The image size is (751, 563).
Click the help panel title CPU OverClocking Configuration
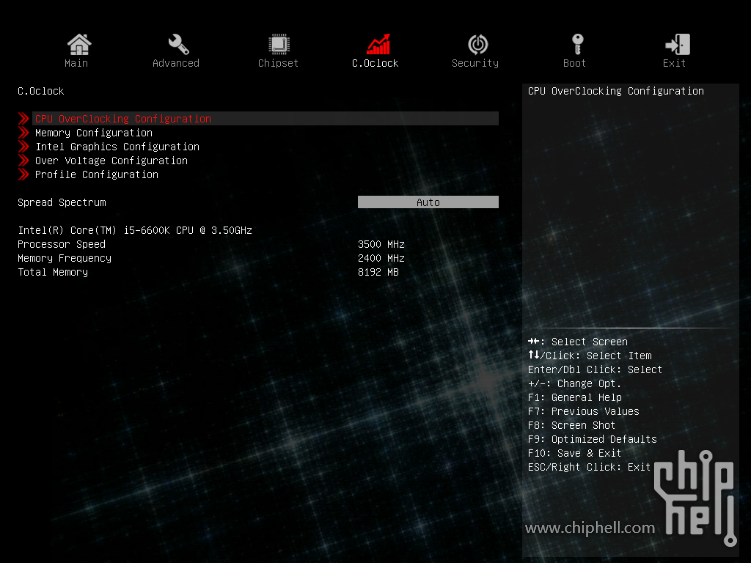(x=616, y=91)
